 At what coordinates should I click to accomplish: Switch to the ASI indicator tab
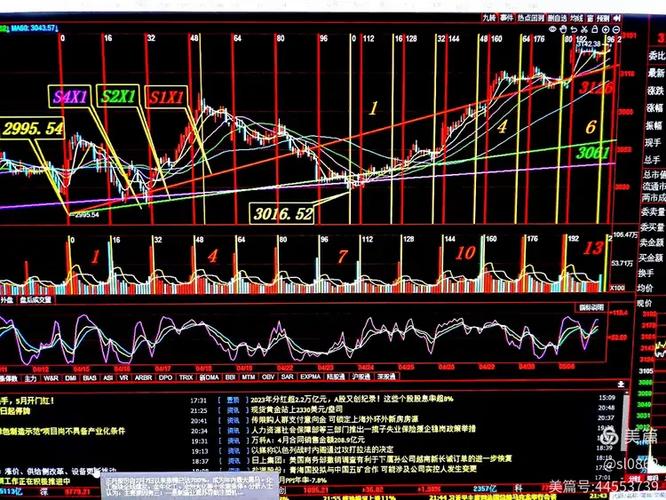coord(108,378)
